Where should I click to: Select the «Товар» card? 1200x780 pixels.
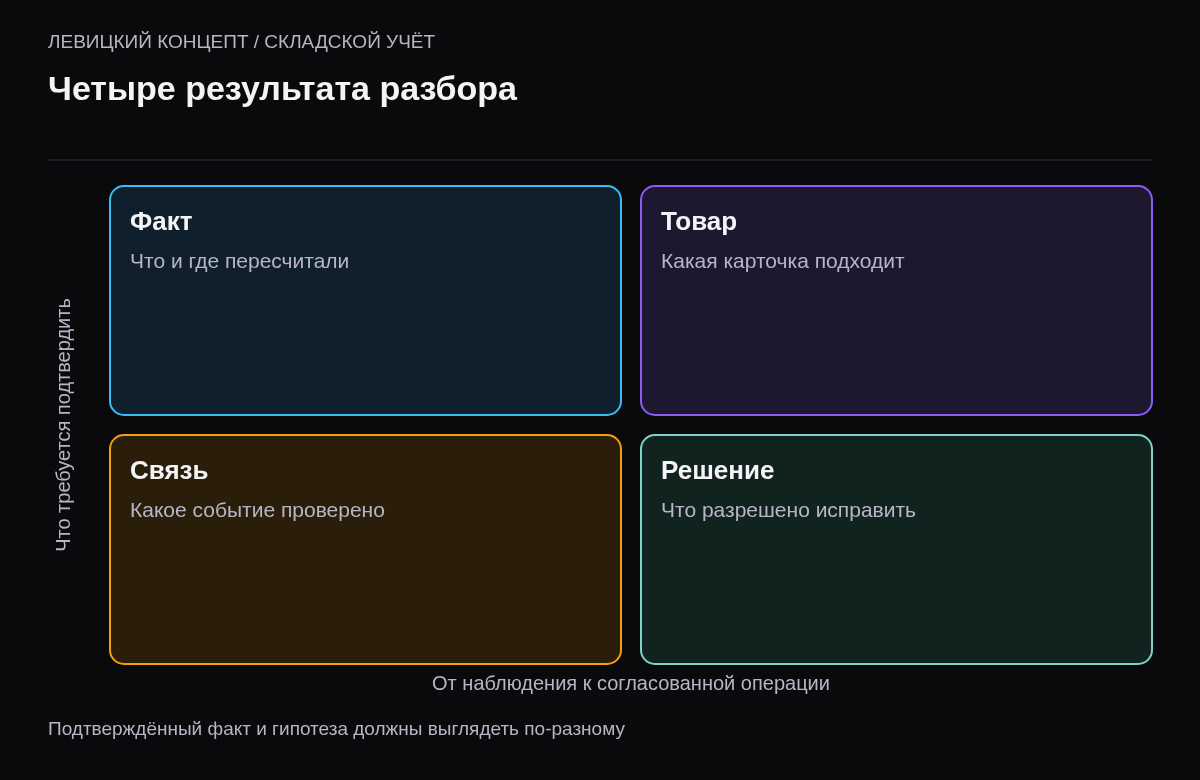click(896, 300)
